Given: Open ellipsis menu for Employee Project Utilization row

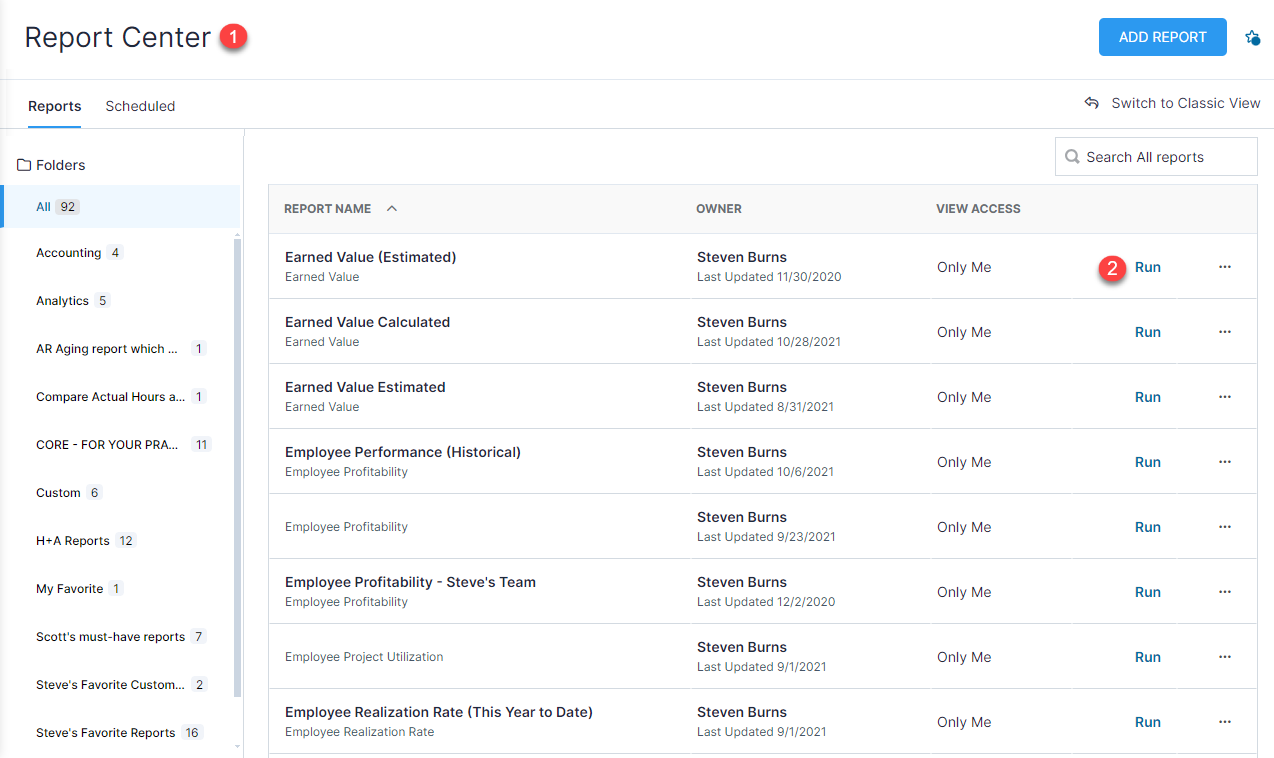Looking at the screenshot, I should click(x=1224, y=657).
